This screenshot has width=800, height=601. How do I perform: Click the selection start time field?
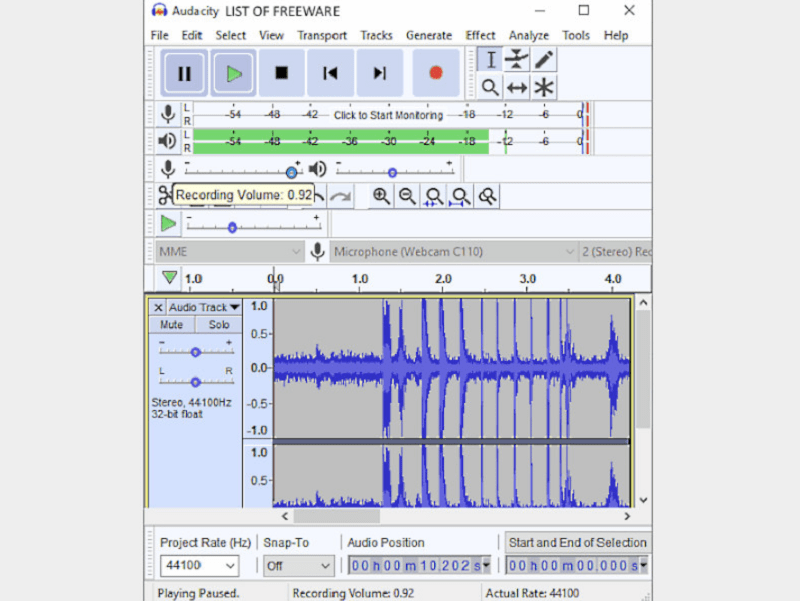[x=572, y=565]
